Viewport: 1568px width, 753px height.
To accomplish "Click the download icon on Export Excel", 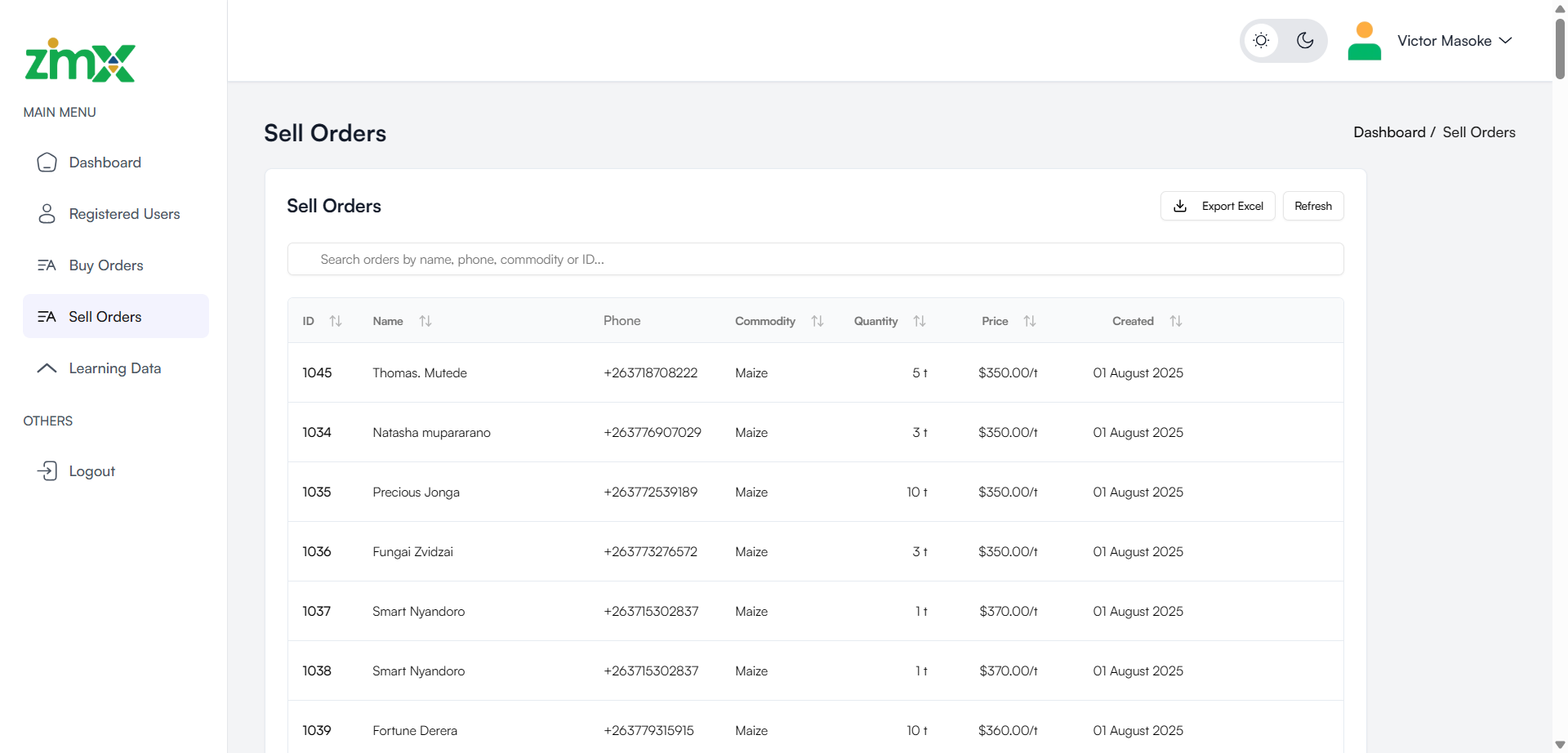I will (x=1179, y=206).
